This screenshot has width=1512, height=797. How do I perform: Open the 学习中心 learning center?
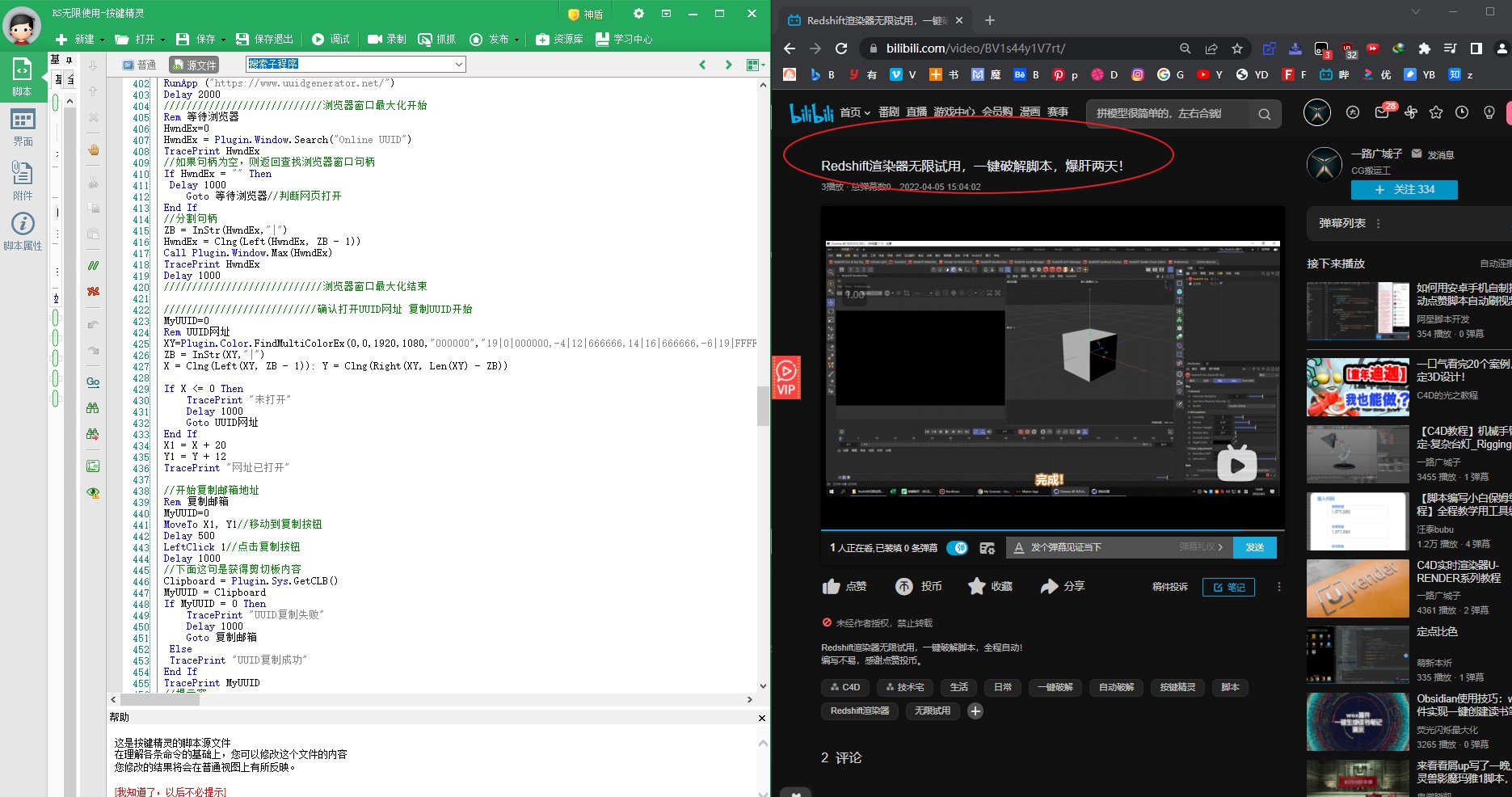pyautogui.click(x=623, y=39)
